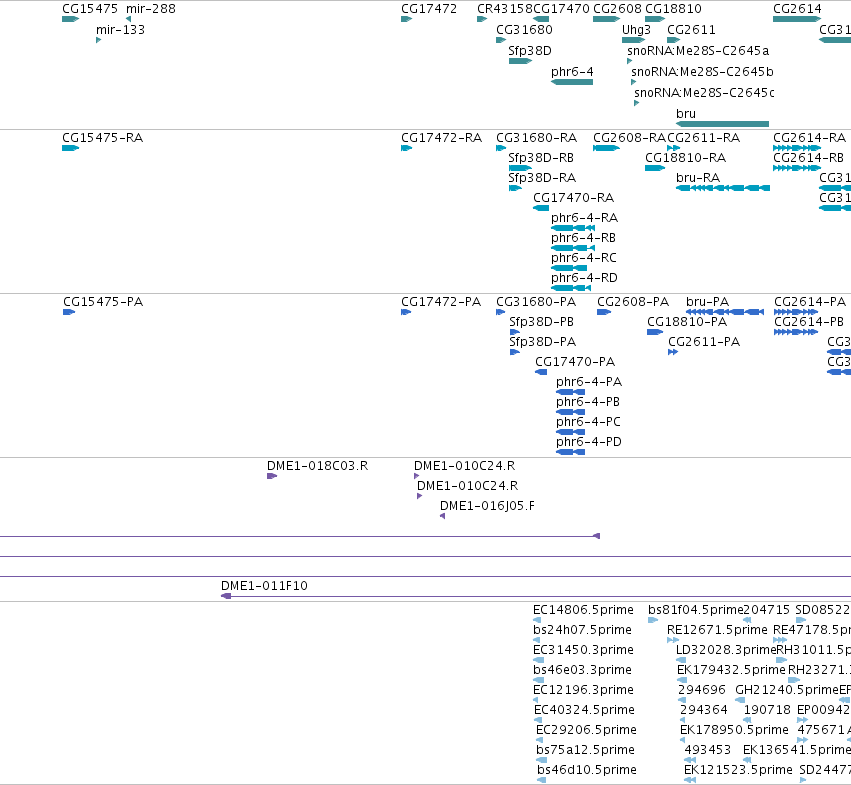Image resolution: width=851 pixels, height=785 pixels.
Task: Select the phr6-4-RC transcript label
Action: tap(583, 258)
